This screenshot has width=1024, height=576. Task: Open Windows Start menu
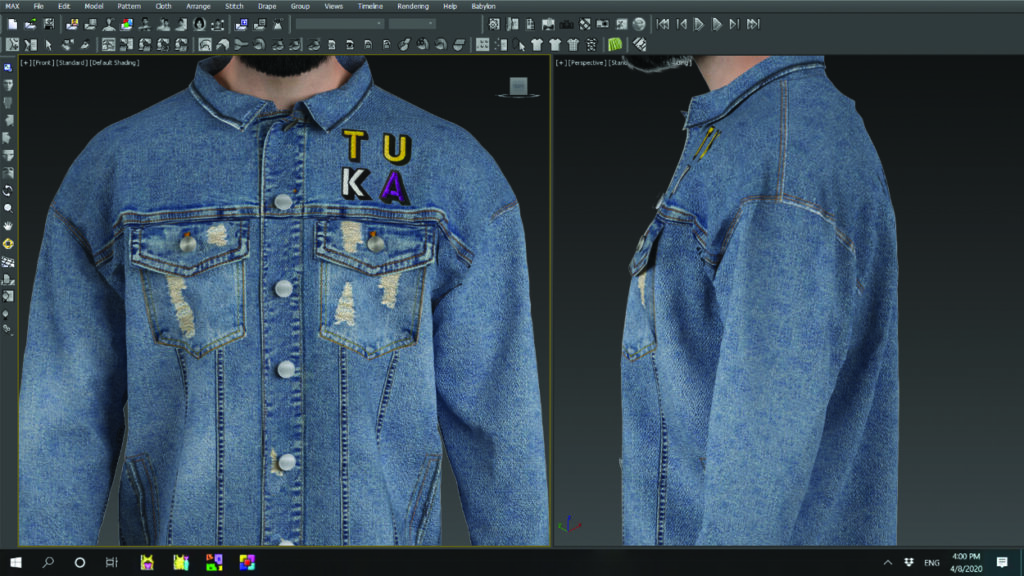pyautogui.click(x=16, y=562)
